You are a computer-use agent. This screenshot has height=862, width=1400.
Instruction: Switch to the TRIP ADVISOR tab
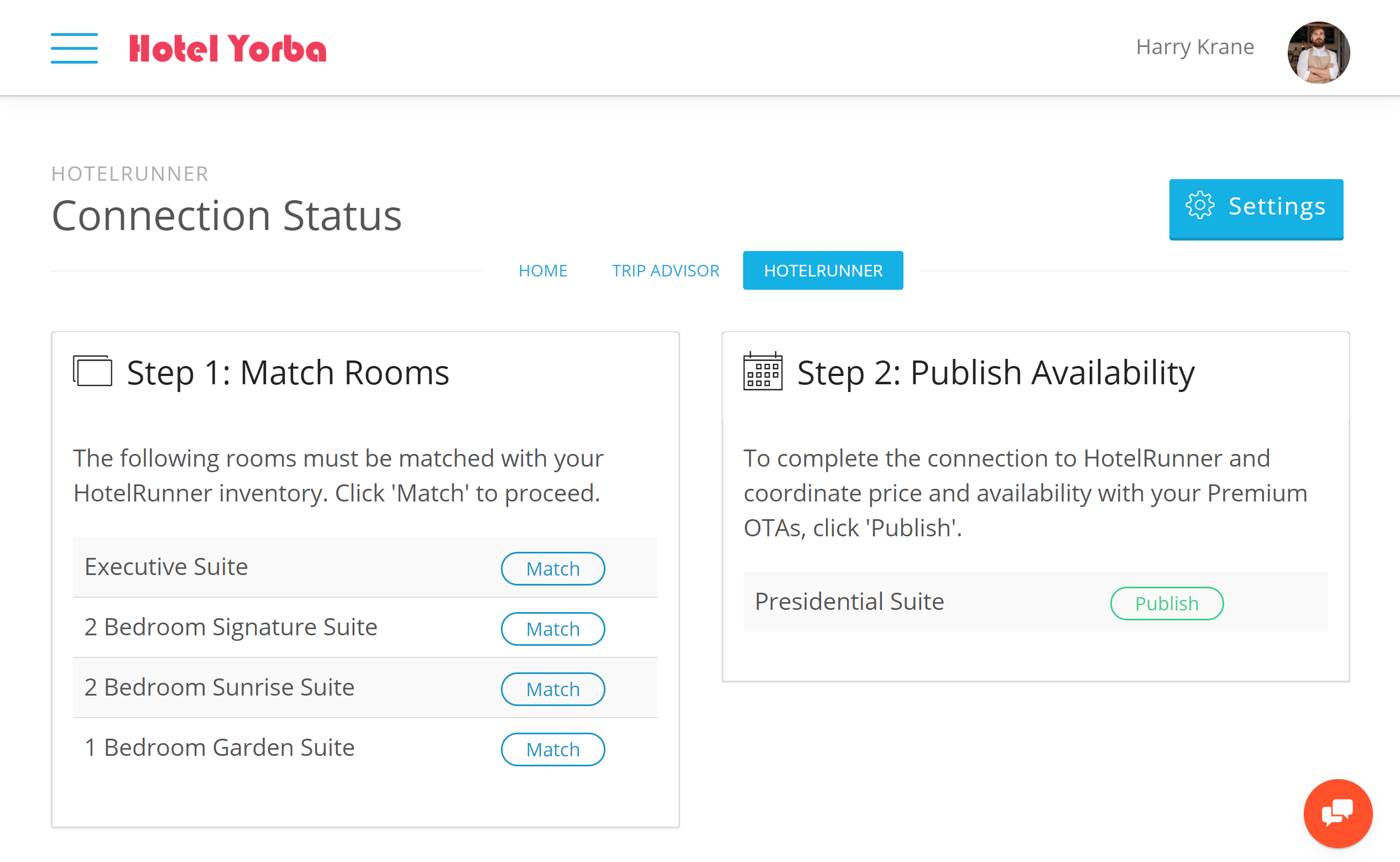pyautogui.click(x=665, y=271)
